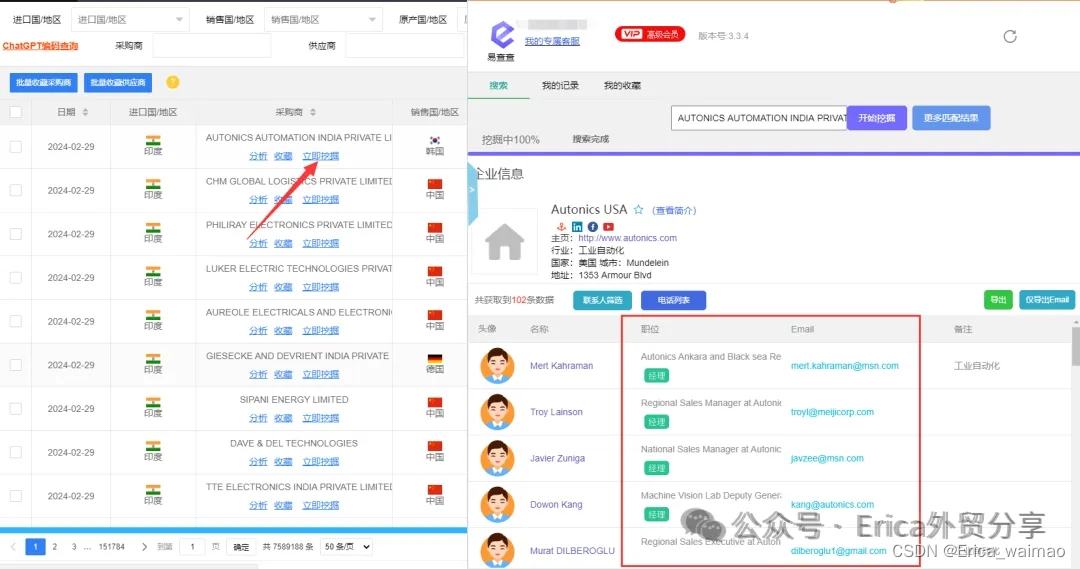Switch to the 我的记录 tab

tap(560, 85)
